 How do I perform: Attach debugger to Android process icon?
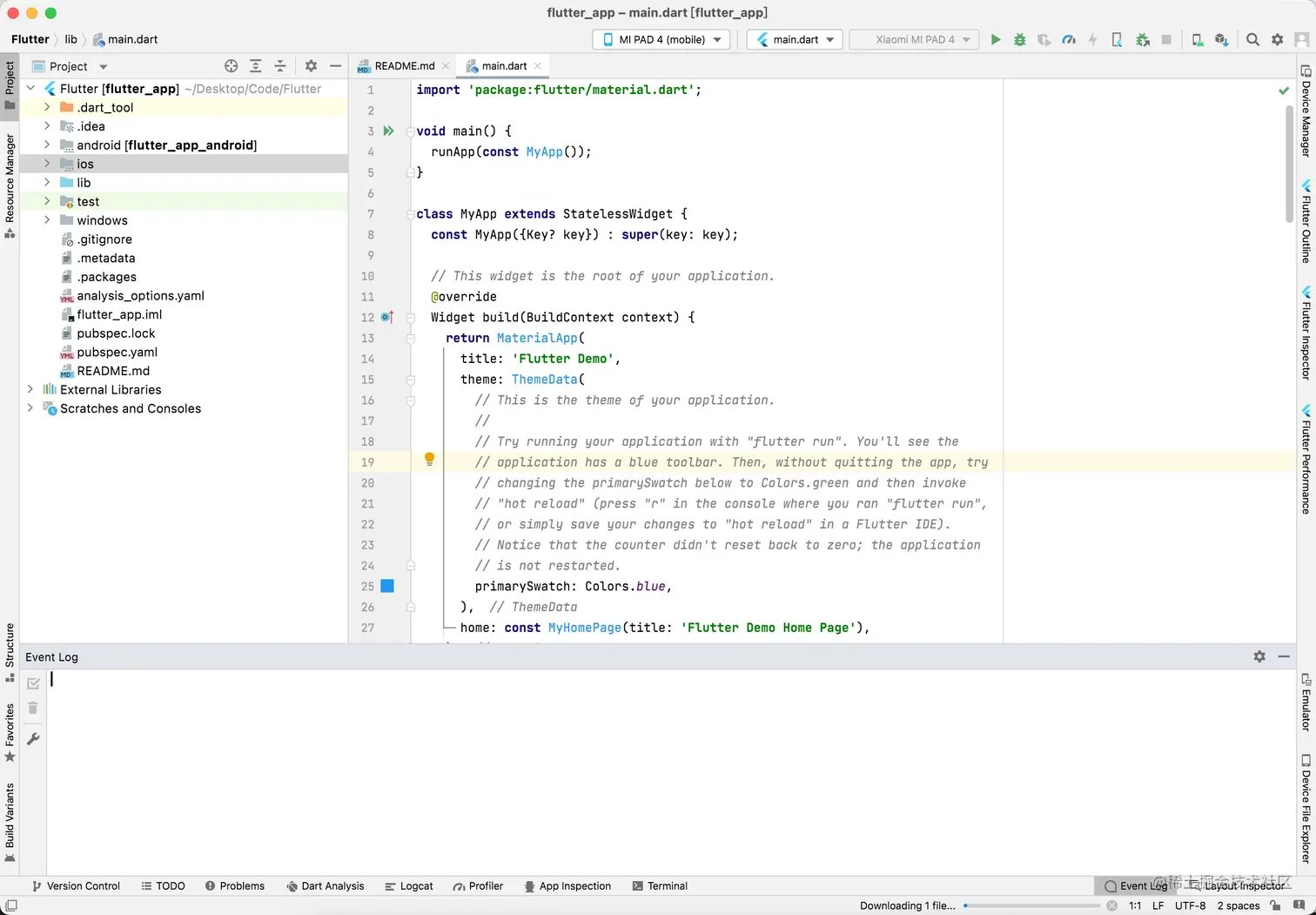1143,39
